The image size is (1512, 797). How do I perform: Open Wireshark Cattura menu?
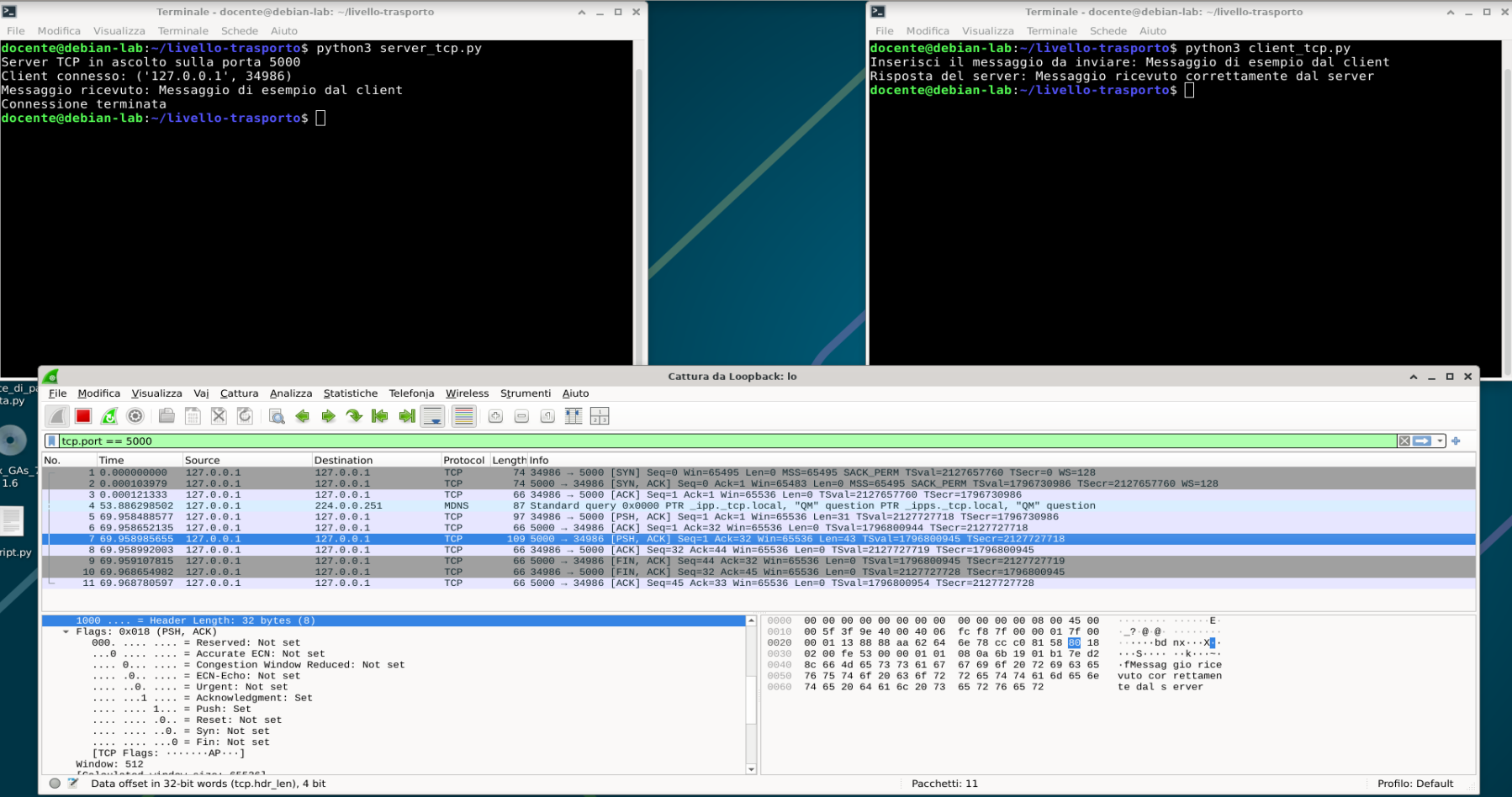pos(239,393)
